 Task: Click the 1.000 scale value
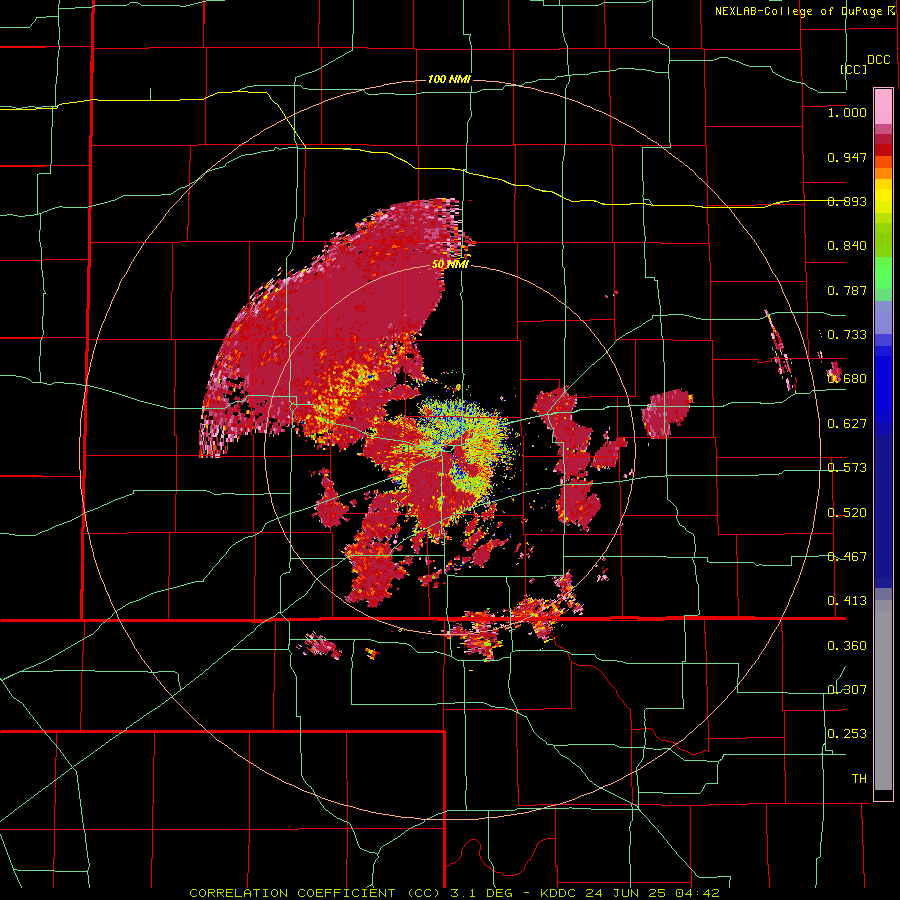pyautogui.click(x=847, y=112)
